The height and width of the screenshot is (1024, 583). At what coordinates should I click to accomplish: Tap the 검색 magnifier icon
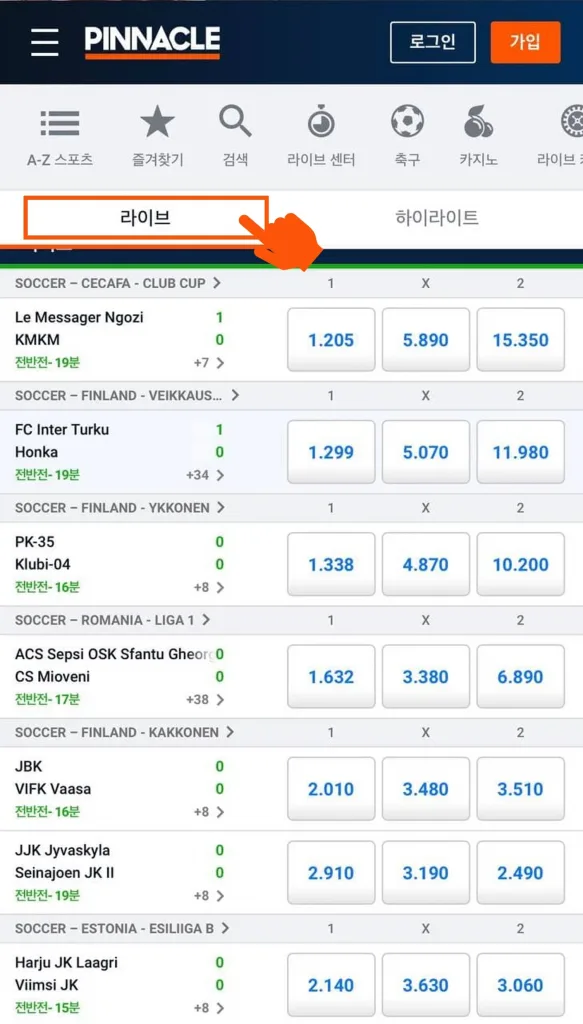click(x=235, y=121)
